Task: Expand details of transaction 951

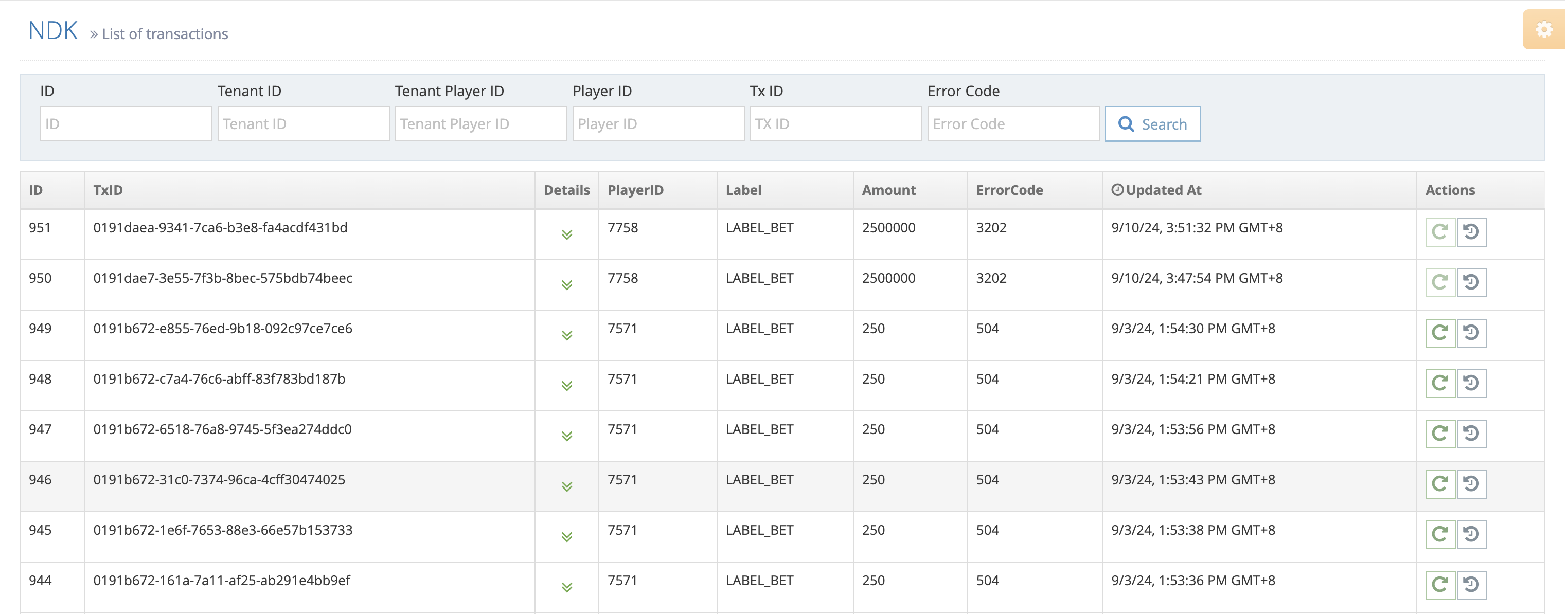Action: point(567,235)
